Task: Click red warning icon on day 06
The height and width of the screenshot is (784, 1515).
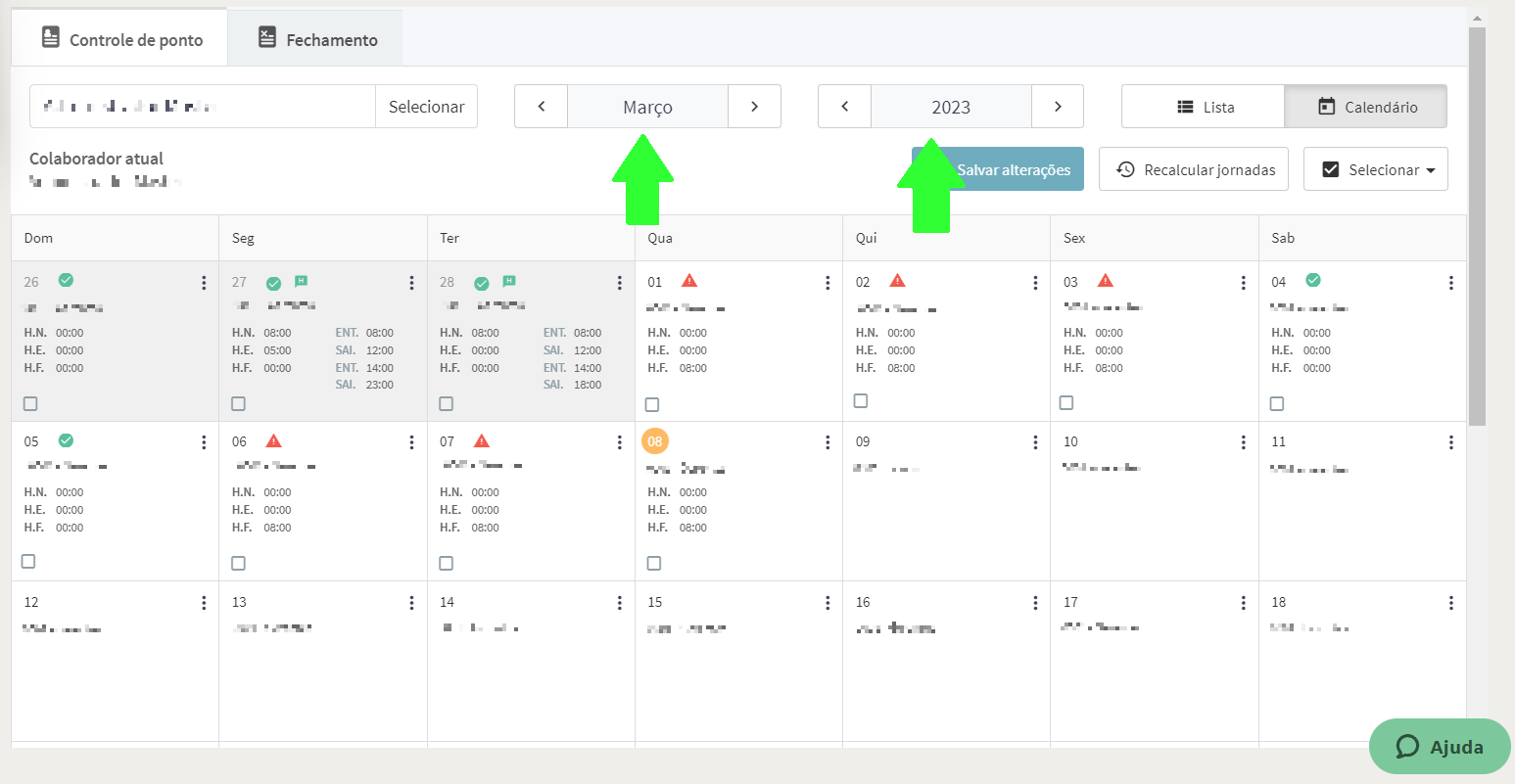Action: coord(273,441)
